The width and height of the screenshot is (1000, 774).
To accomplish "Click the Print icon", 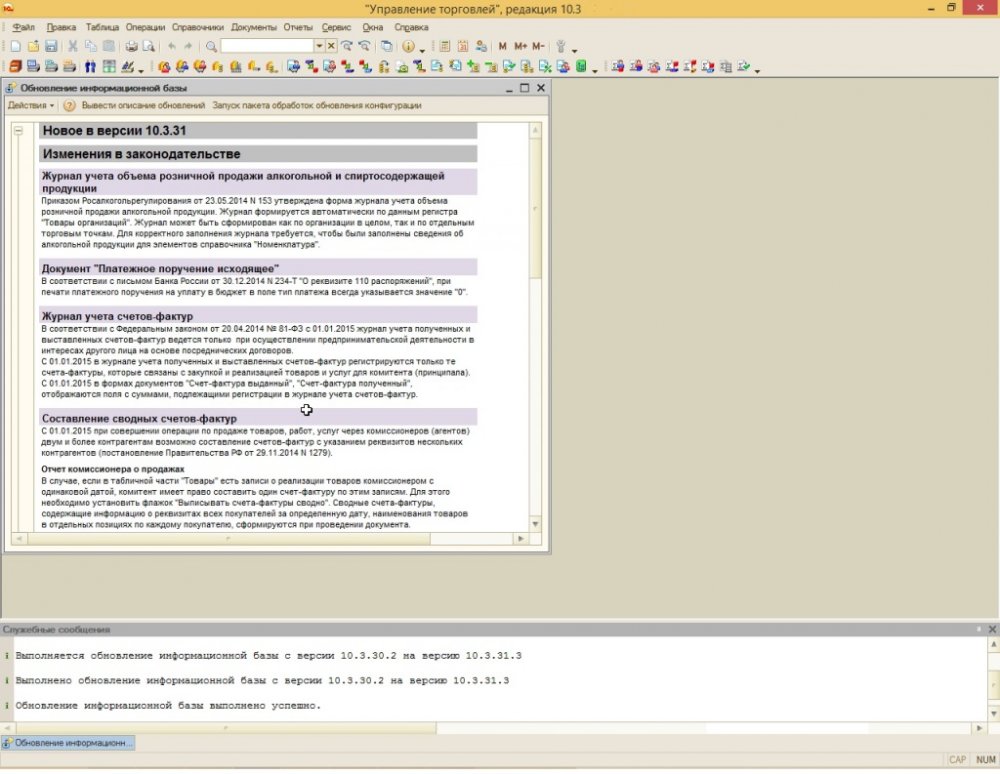I will point(131,46).
